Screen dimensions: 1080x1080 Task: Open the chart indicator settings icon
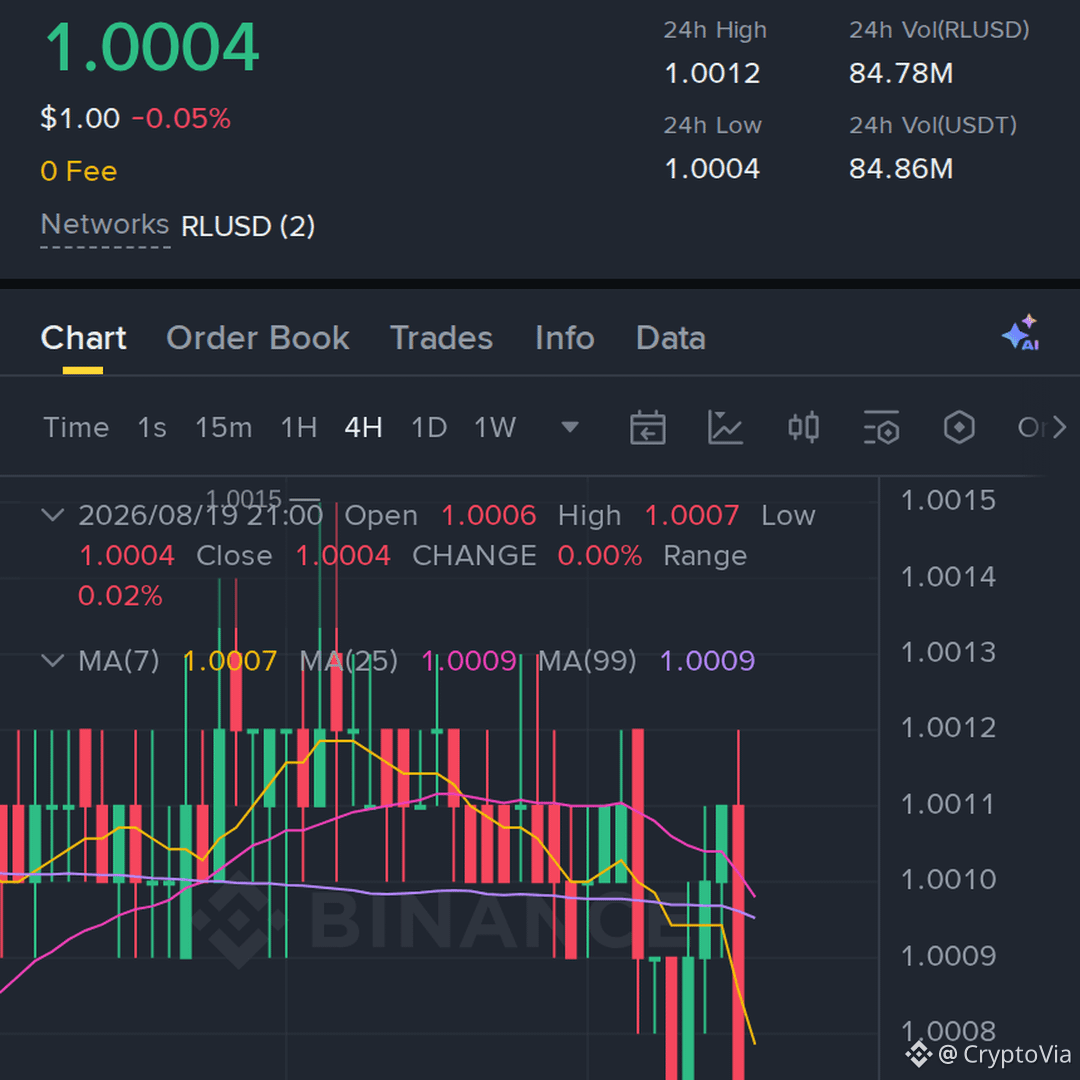pos(881,427)
